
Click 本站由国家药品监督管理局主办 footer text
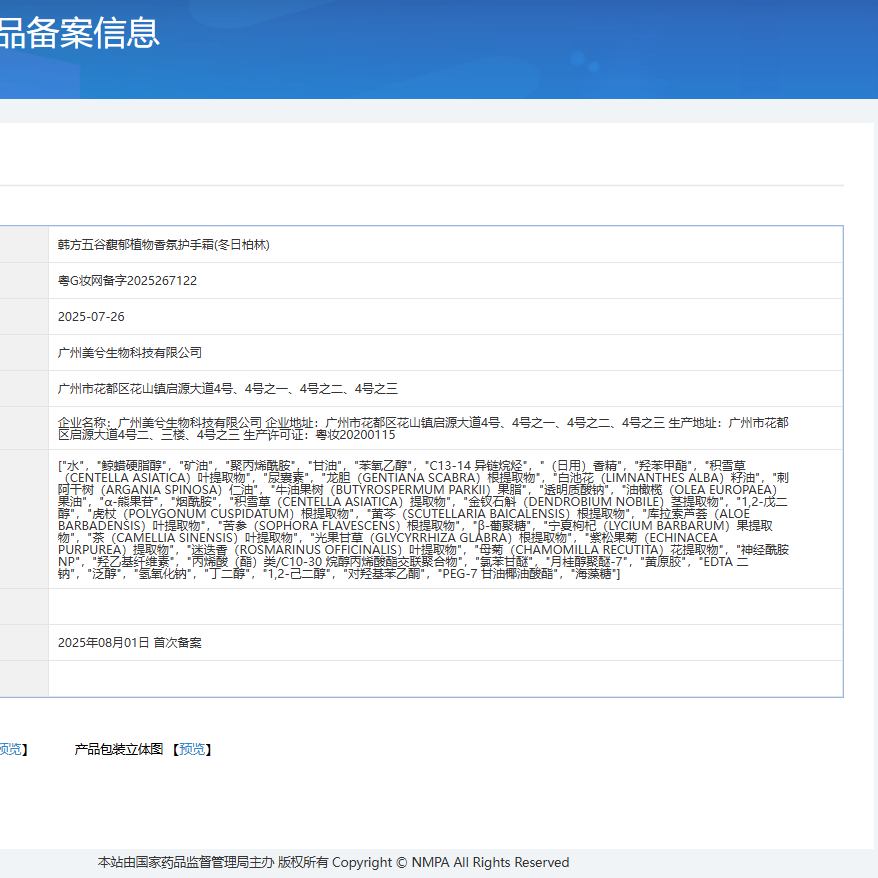point(185,862)
